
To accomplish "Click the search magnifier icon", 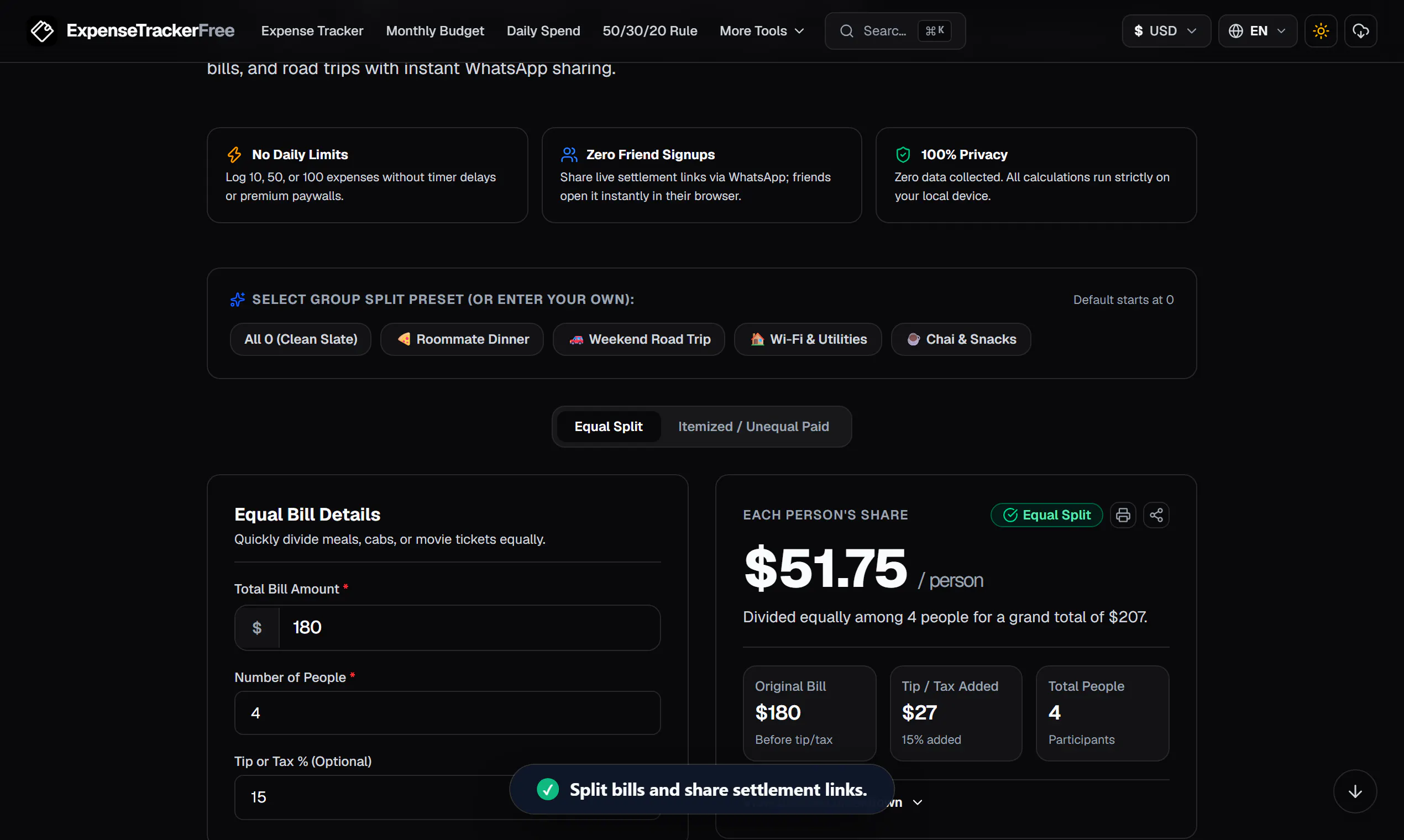I will (846, 30).
